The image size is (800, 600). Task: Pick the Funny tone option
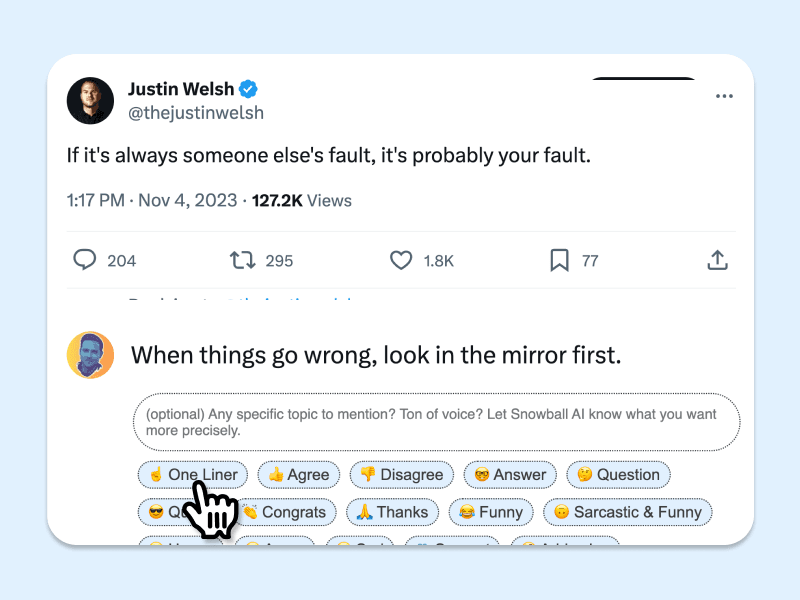pyautogui.click(x=491, y=512)
